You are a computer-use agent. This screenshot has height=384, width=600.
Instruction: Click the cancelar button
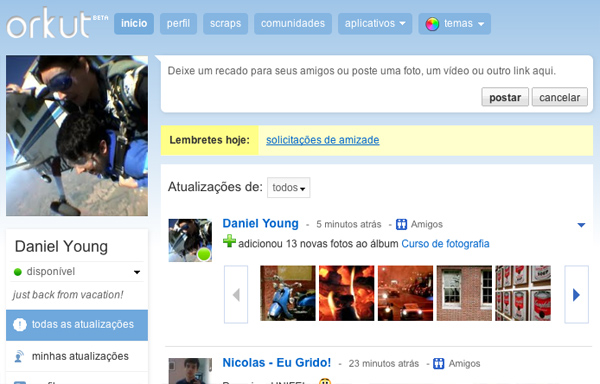pyautogui.click(x=559, y=97)
